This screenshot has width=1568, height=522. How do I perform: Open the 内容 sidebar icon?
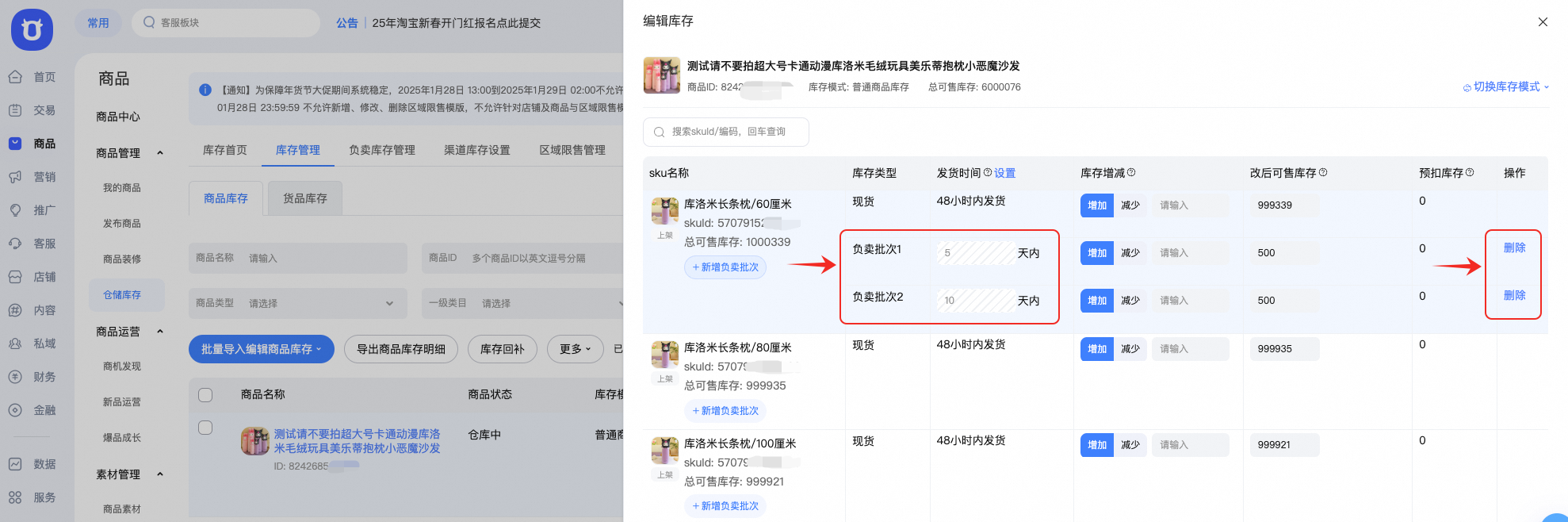(15, 310)
